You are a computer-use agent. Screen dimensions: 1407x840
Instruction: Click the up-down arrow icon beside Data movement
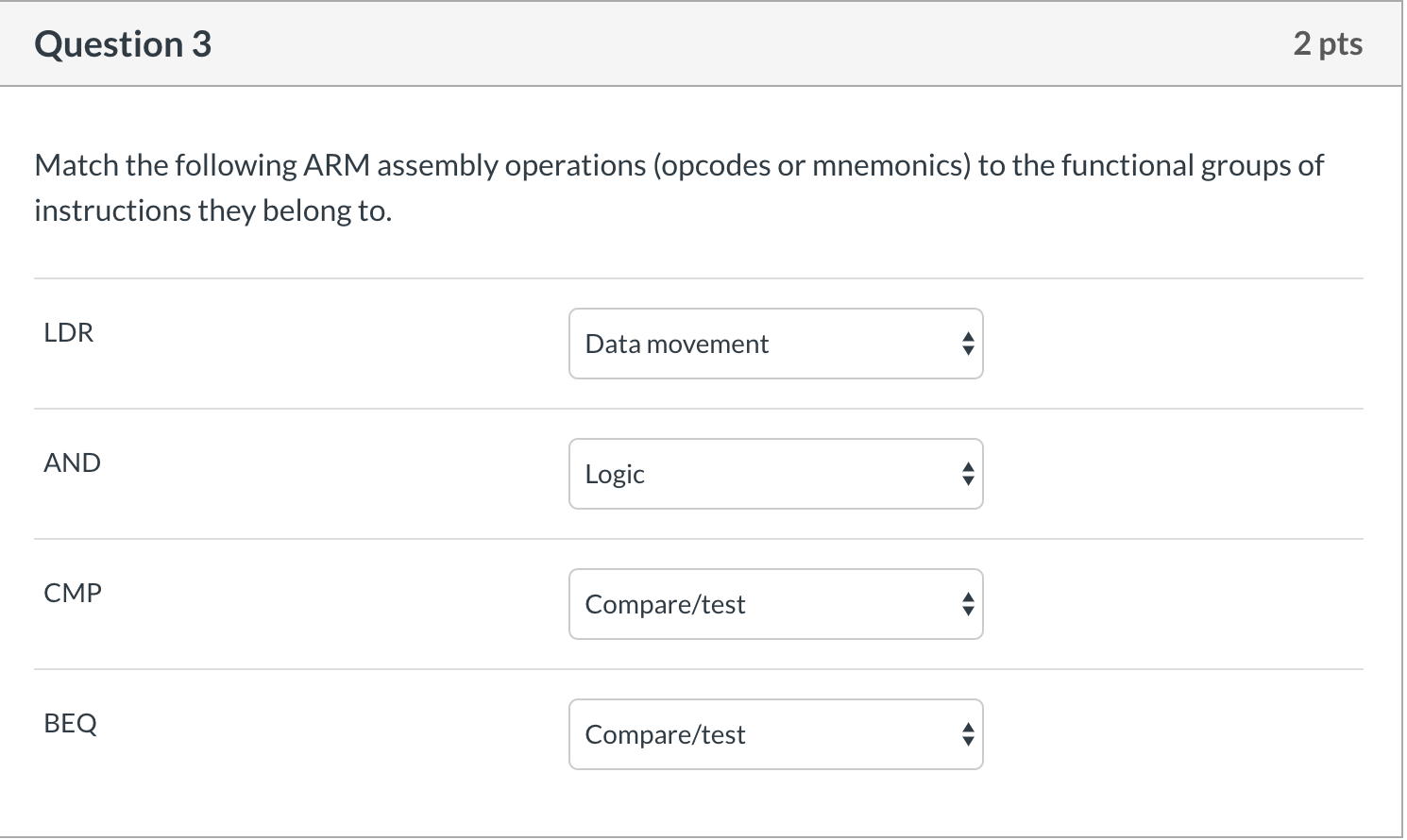tap(967, 344)
